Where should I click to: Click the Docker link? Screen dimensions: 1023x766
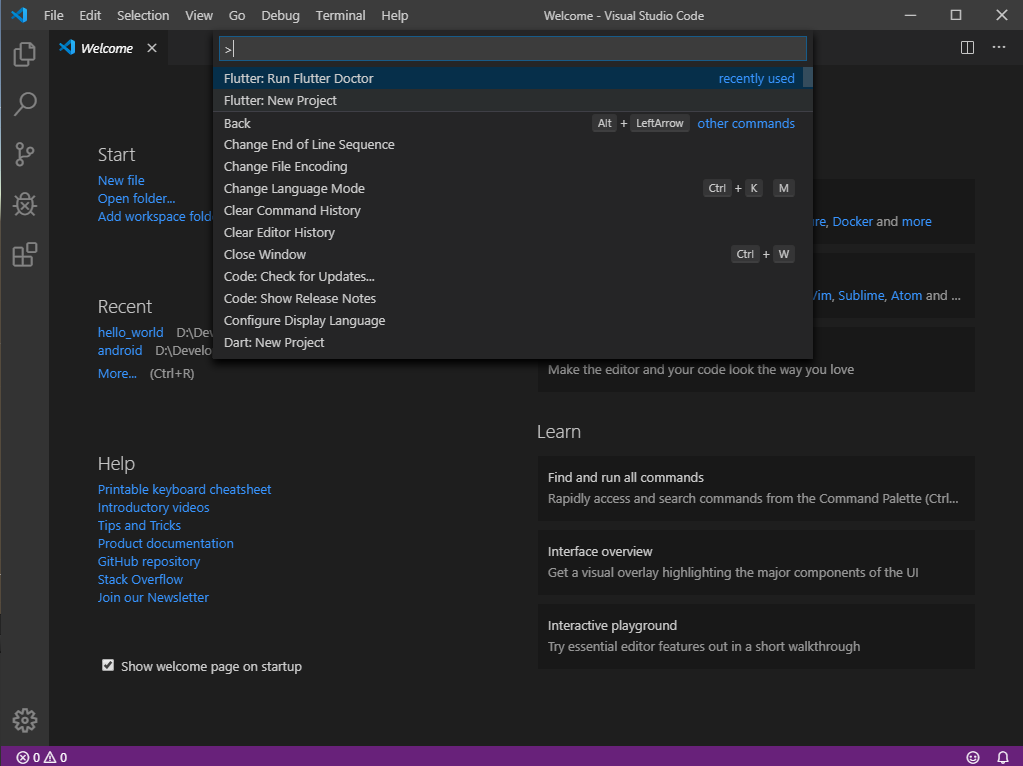point(852,222)
